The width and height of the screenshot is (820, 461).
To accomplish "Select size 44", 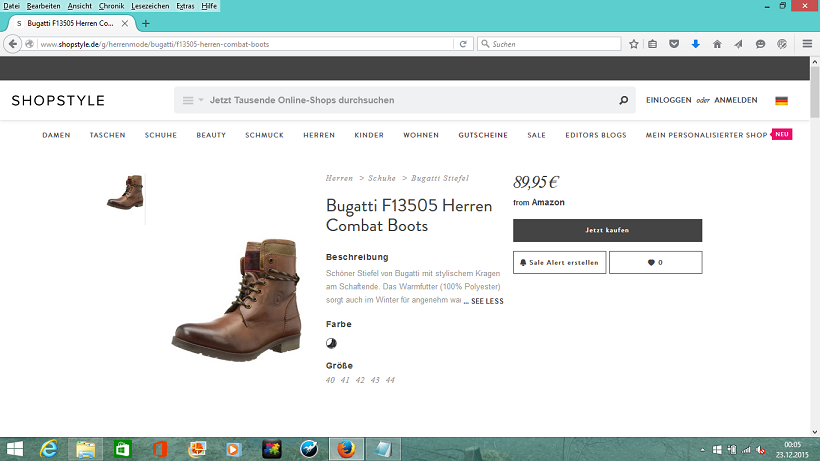I will click(390, 380).
